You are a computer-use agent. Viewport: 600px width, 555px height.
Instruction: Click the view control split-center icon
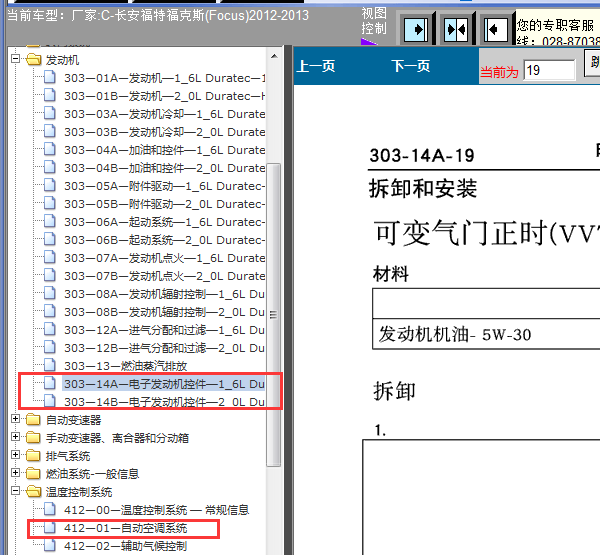pos(456,29)
